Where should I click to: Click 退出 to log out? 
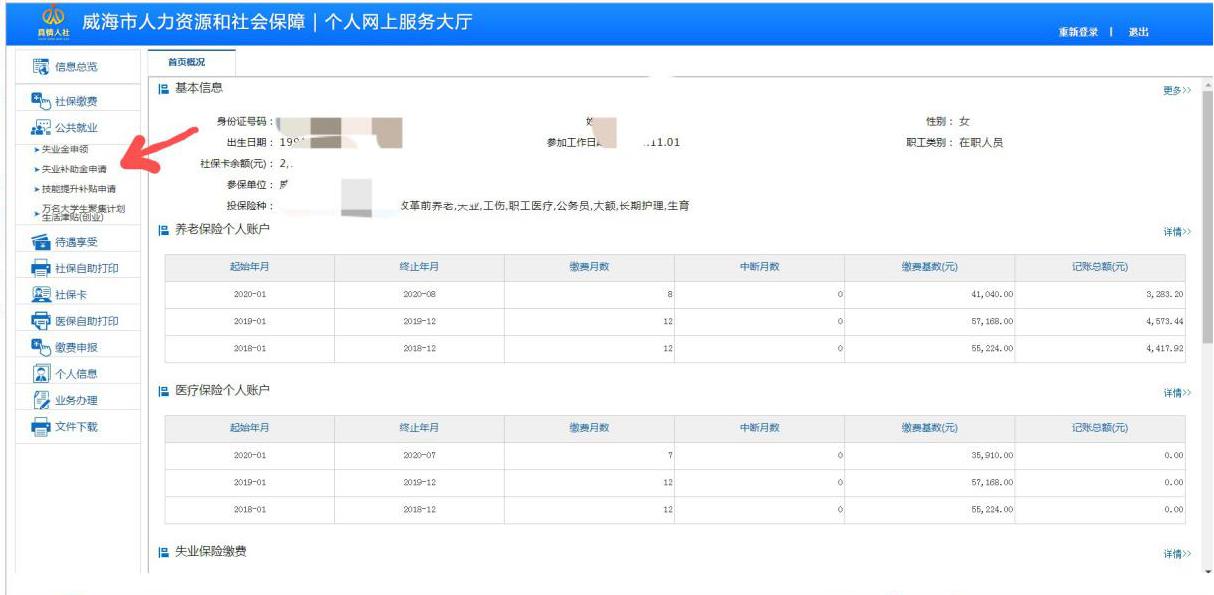point(1139,32)
